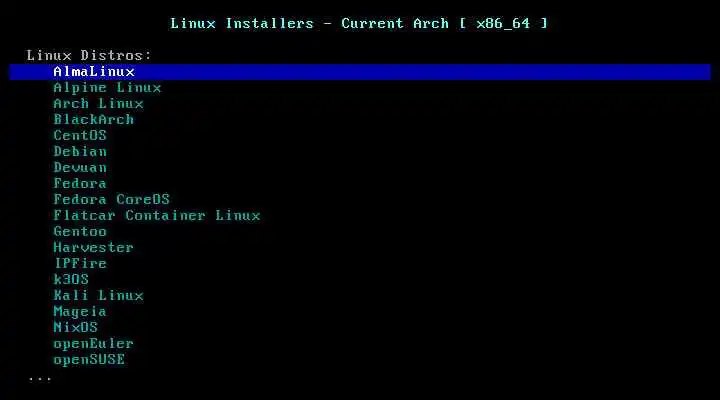Click the ellipsis showing more entries
Screen dimensions: 720x400
[40, 379]
